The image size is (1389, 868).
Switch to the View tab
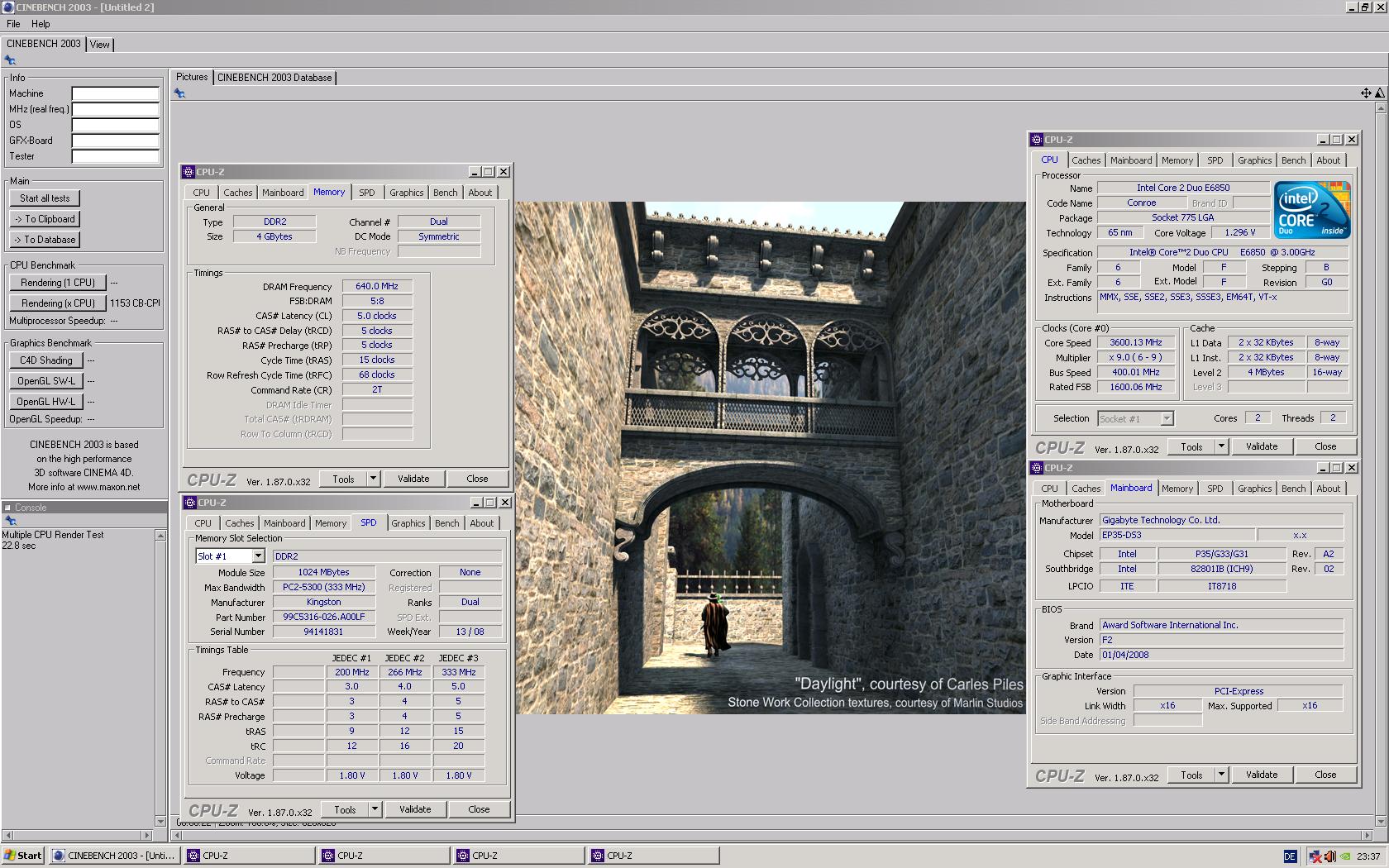click(100, 45)
